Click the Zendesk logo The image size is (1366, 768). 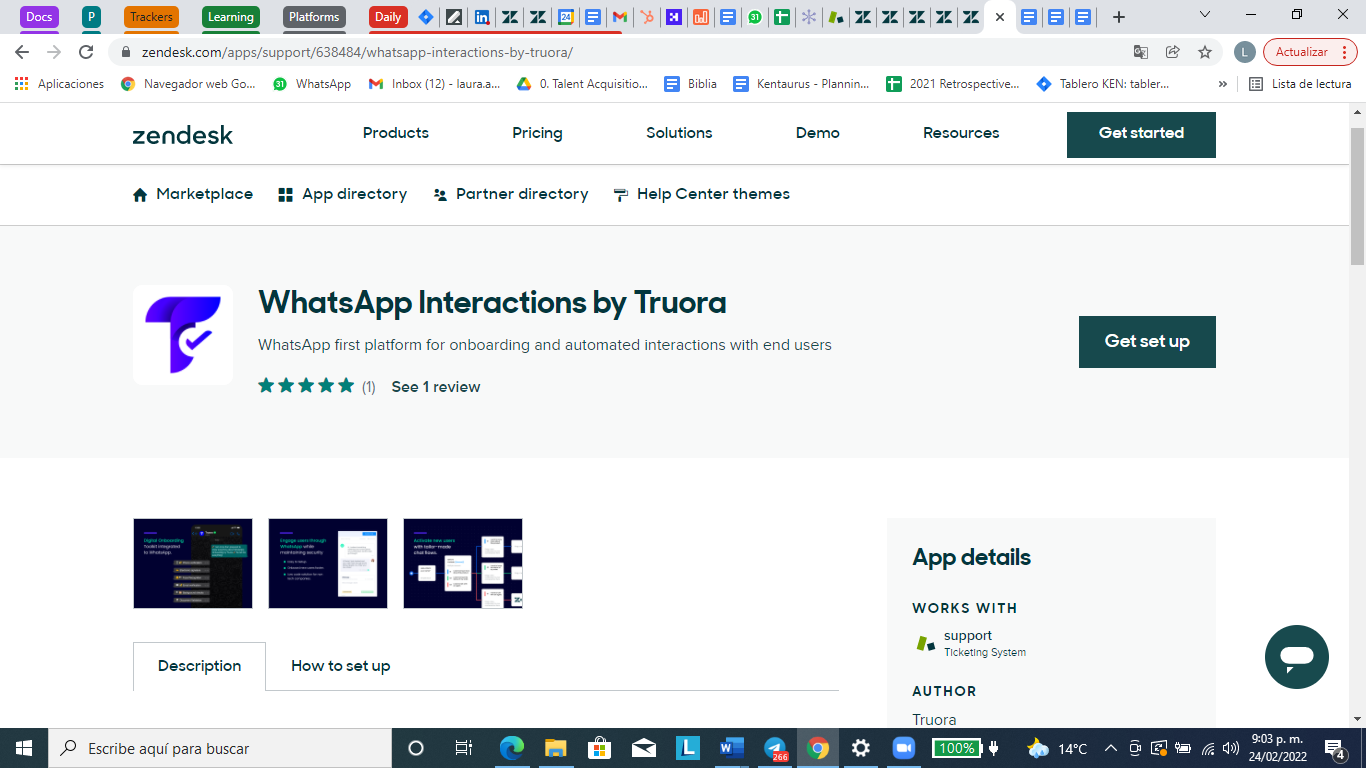182,135
